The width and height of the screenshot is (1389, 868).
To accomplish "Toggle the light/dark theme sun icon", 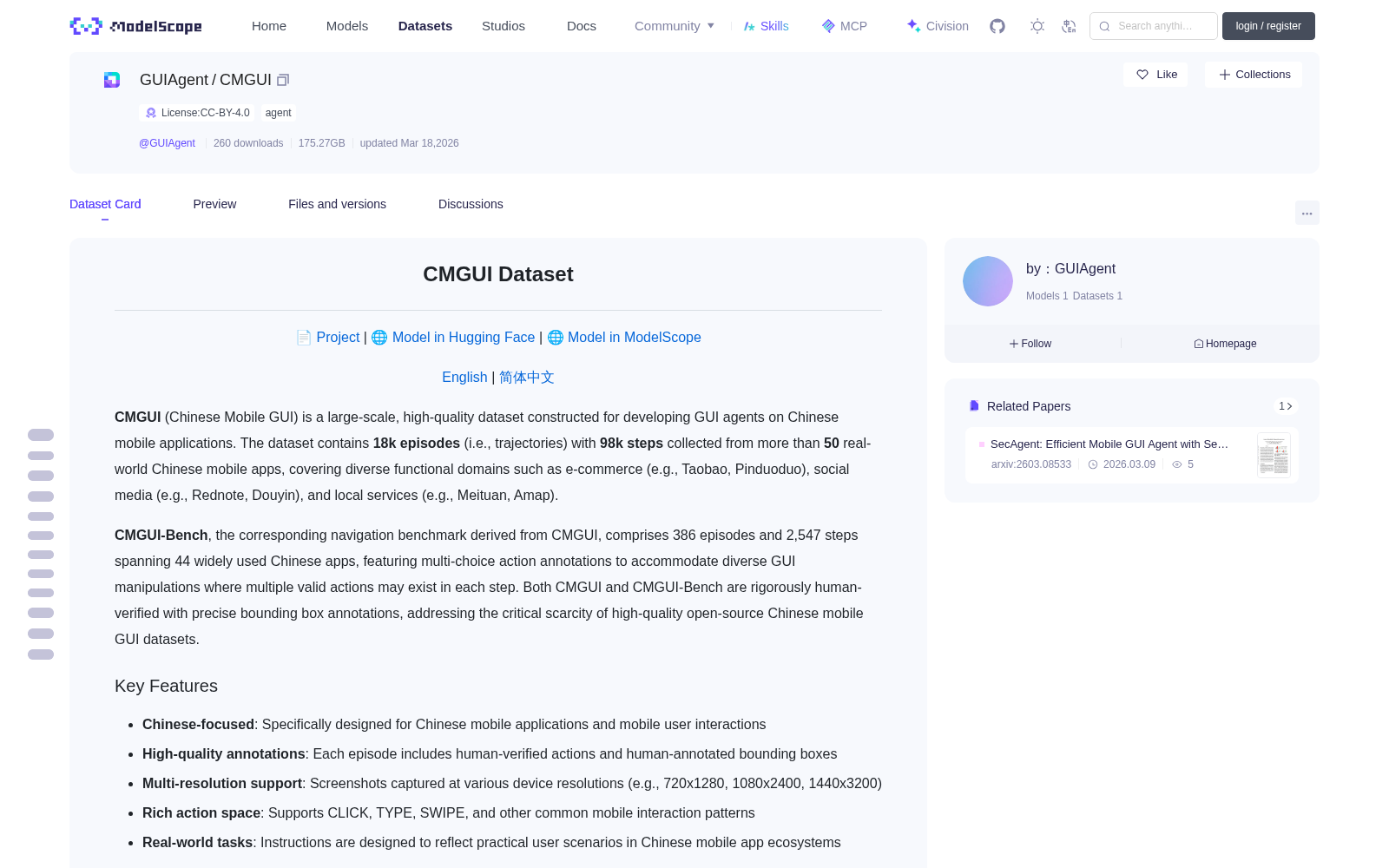I will [1037, 26].
